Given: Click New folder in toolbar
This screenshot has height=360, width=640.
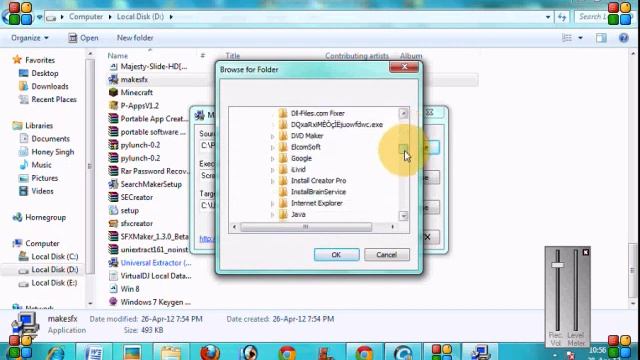Looking at the screenshot, I should tap(135, 38).
